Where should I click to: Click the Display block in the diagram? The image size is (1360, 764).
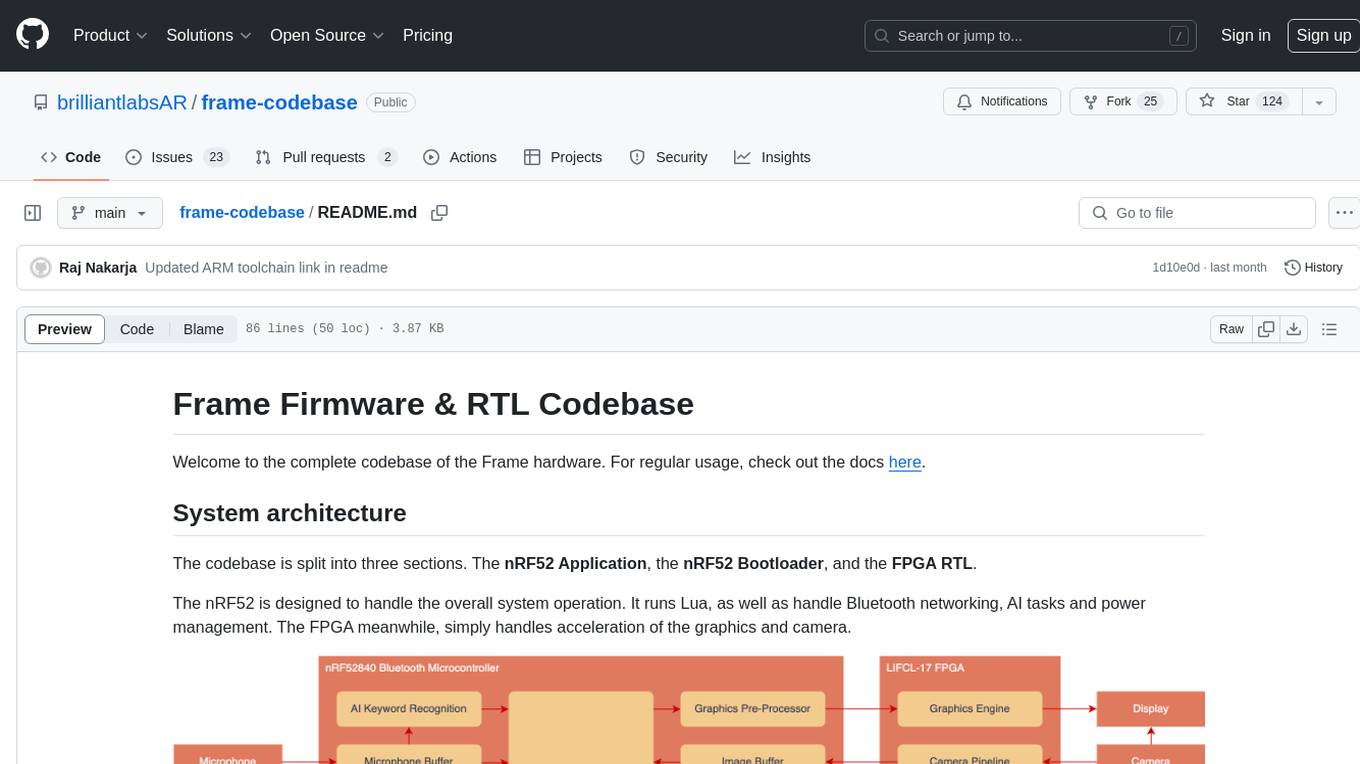tap(1150, 708)
